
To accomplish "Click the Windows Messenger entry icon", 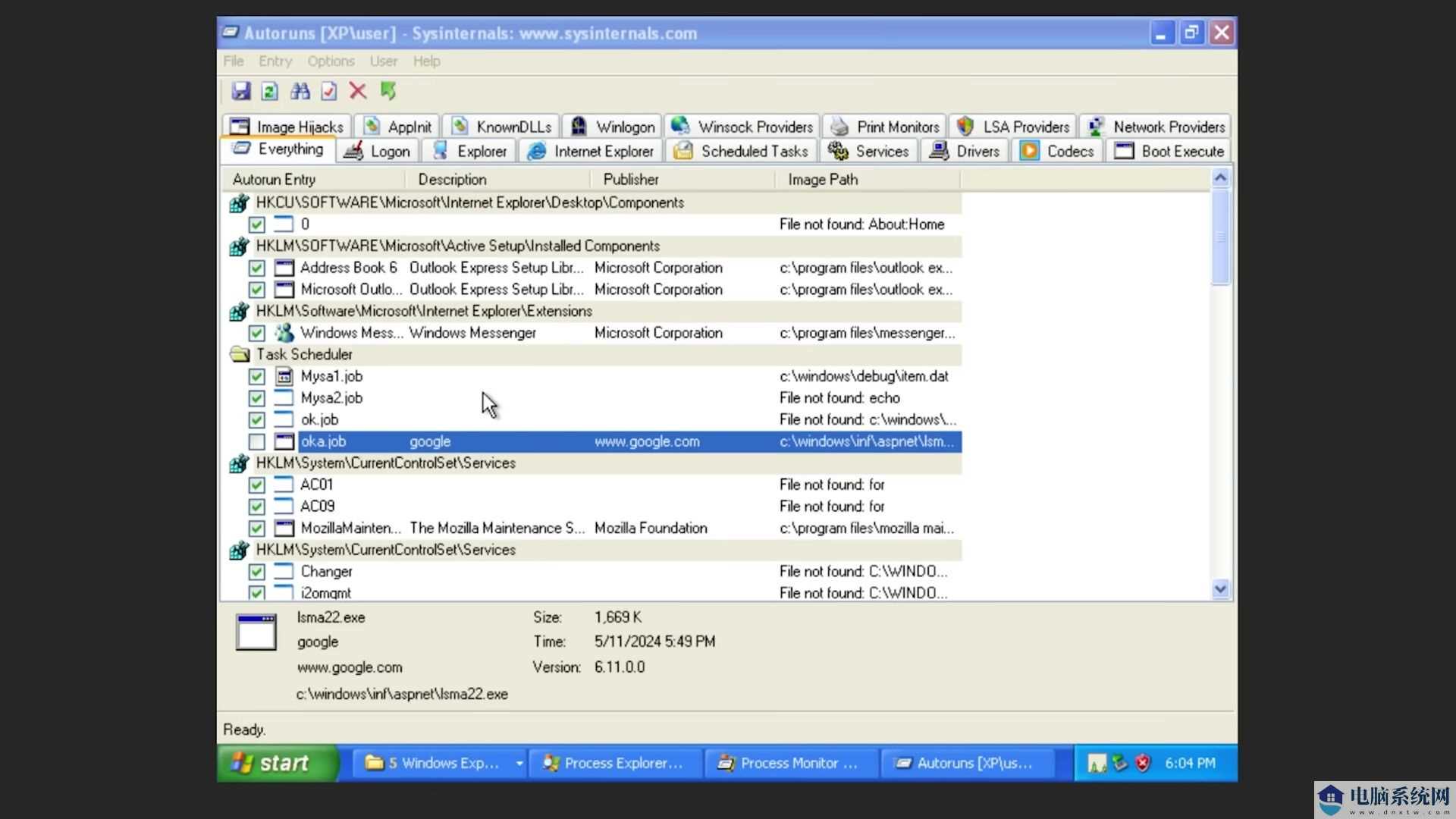I will (284, 333).
